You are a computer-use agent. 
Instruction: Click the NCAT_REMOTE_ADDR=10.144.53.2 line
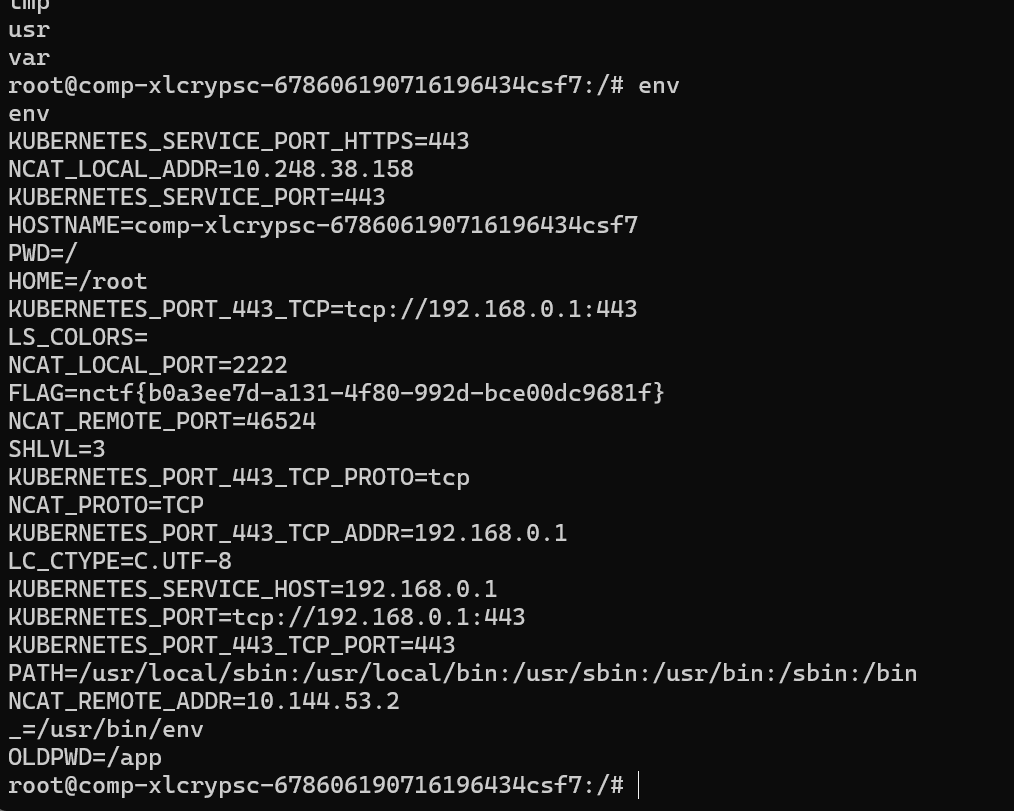click(204, 702)
